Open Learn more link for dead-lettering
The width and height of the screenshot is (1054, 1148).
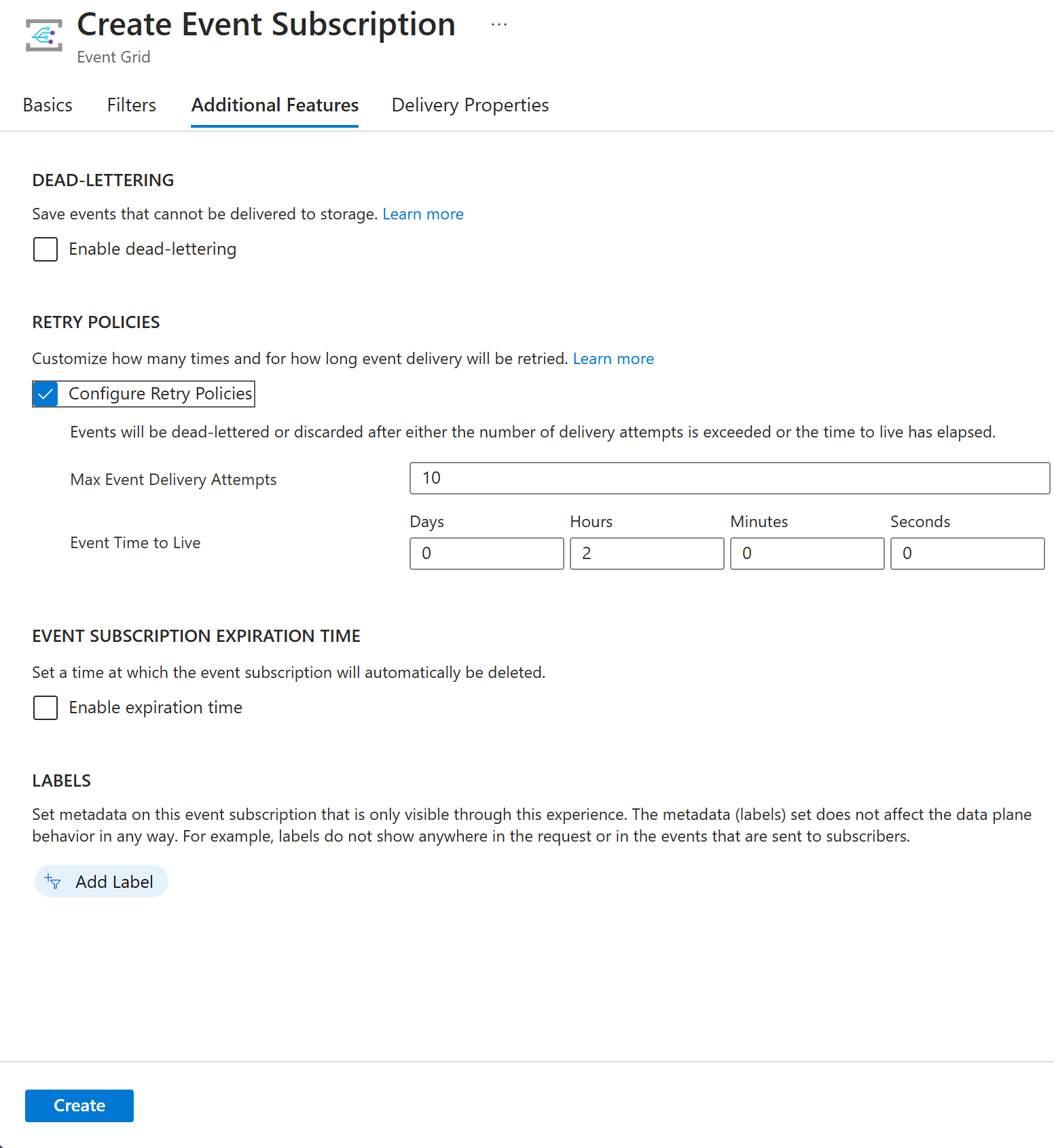click(423, 214)
